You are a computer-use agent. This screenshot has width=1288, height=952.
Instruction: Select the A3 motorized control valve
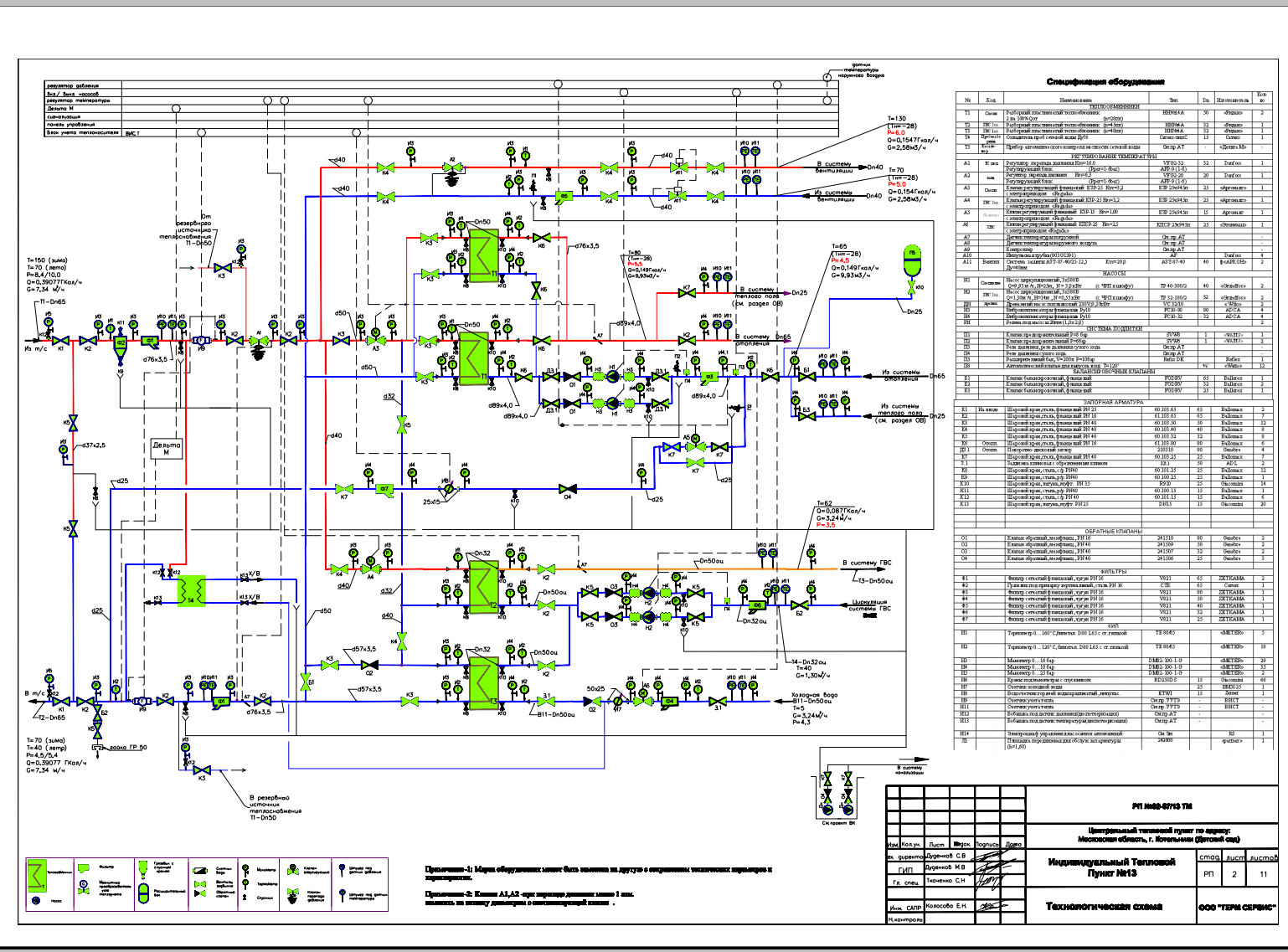378,341
